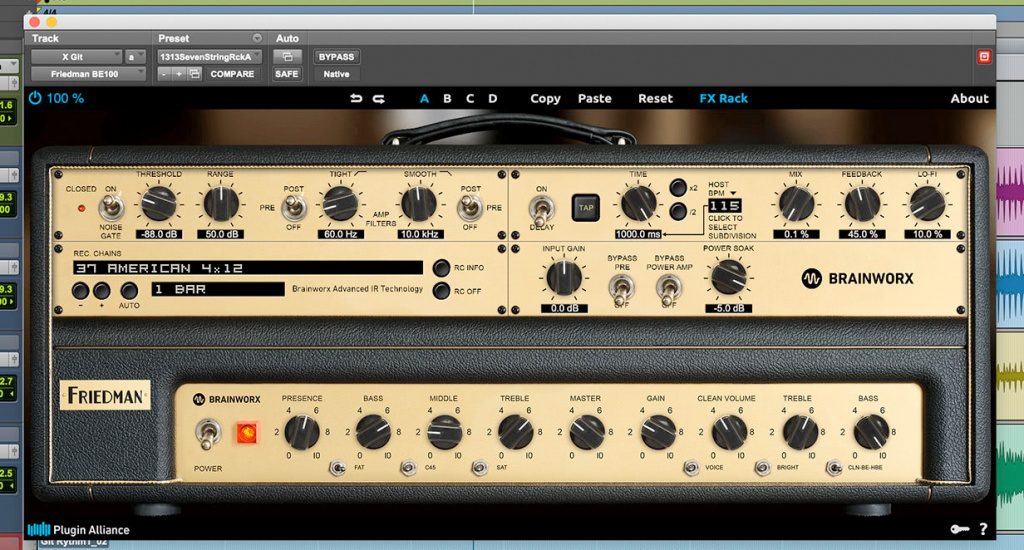
Task: Open the Host BPM subdivision dropdown arrow
Action: pos(733,193)
